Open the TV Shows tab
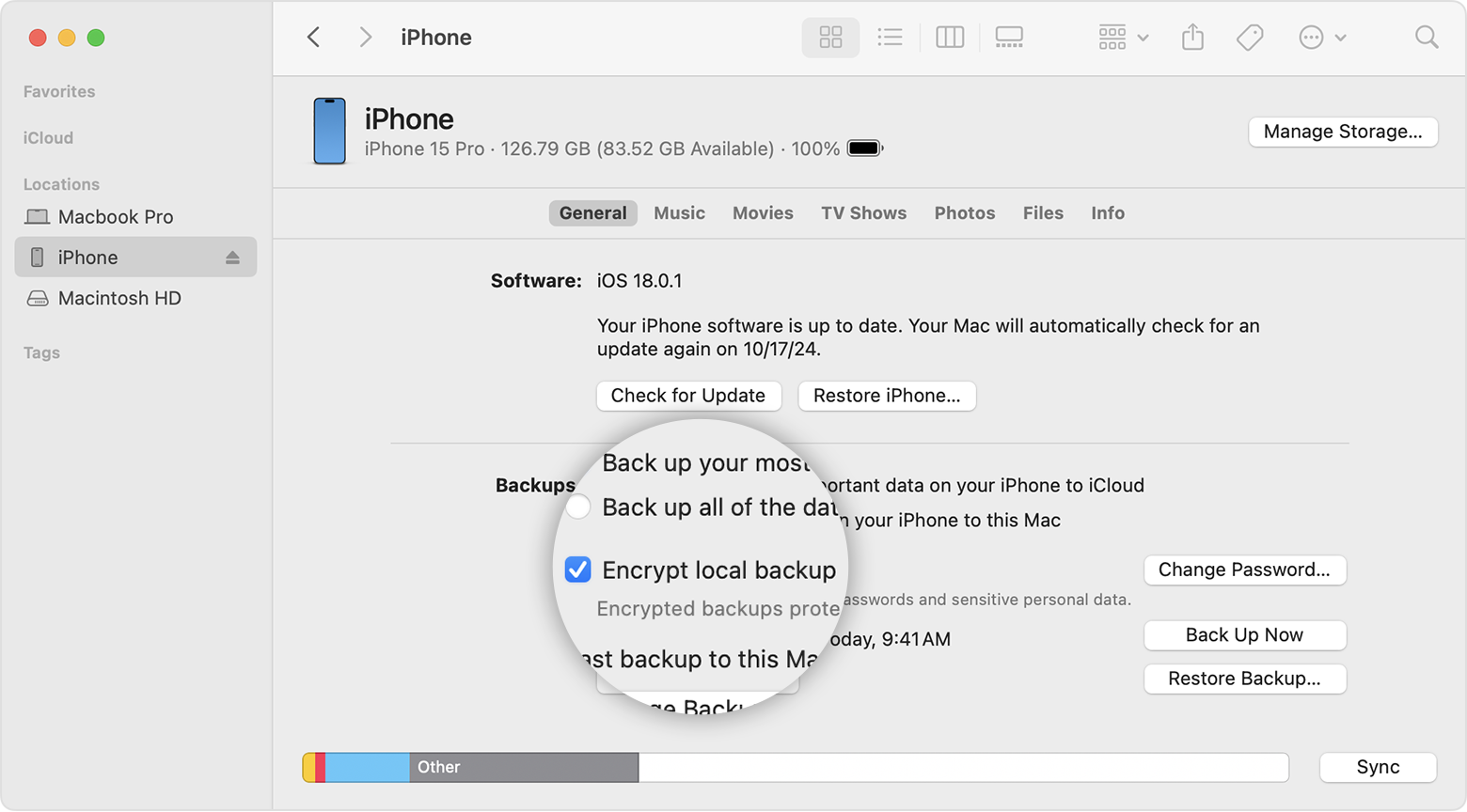1467x812 pixels. [x=863, y=213]
